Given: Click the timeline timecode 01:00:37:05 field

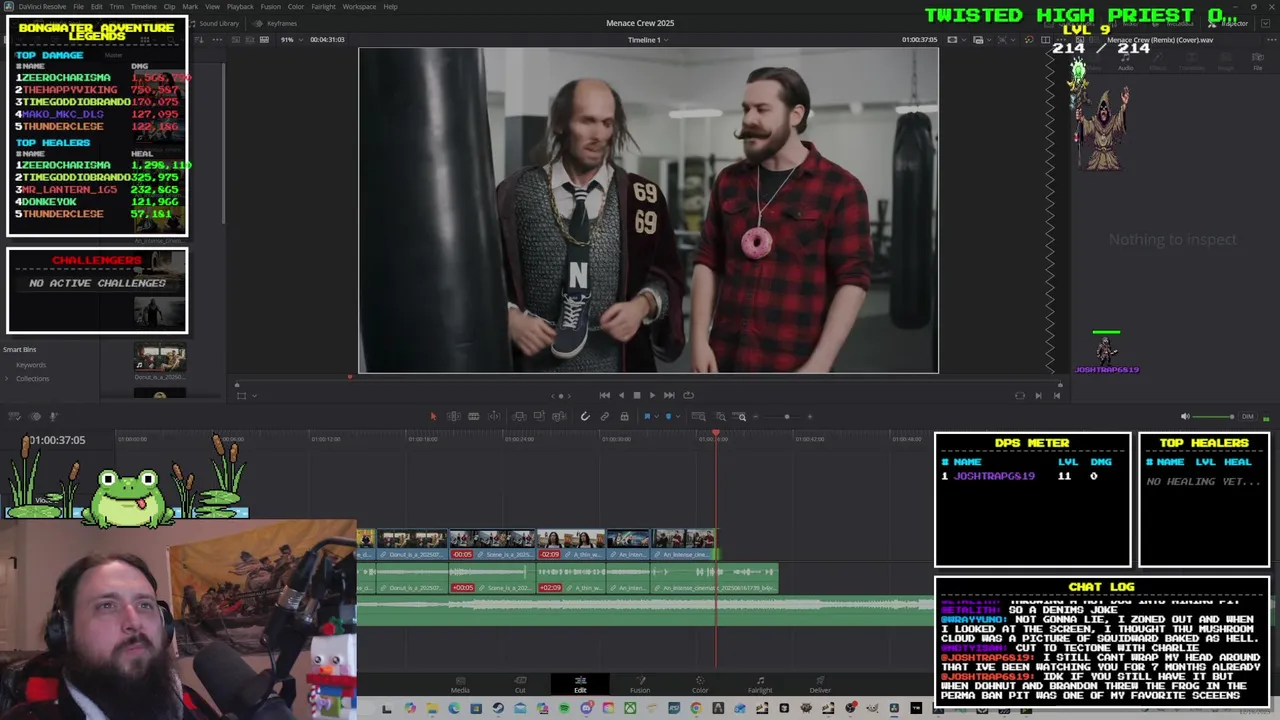Looking at the screenshot, I should [57, 440].
